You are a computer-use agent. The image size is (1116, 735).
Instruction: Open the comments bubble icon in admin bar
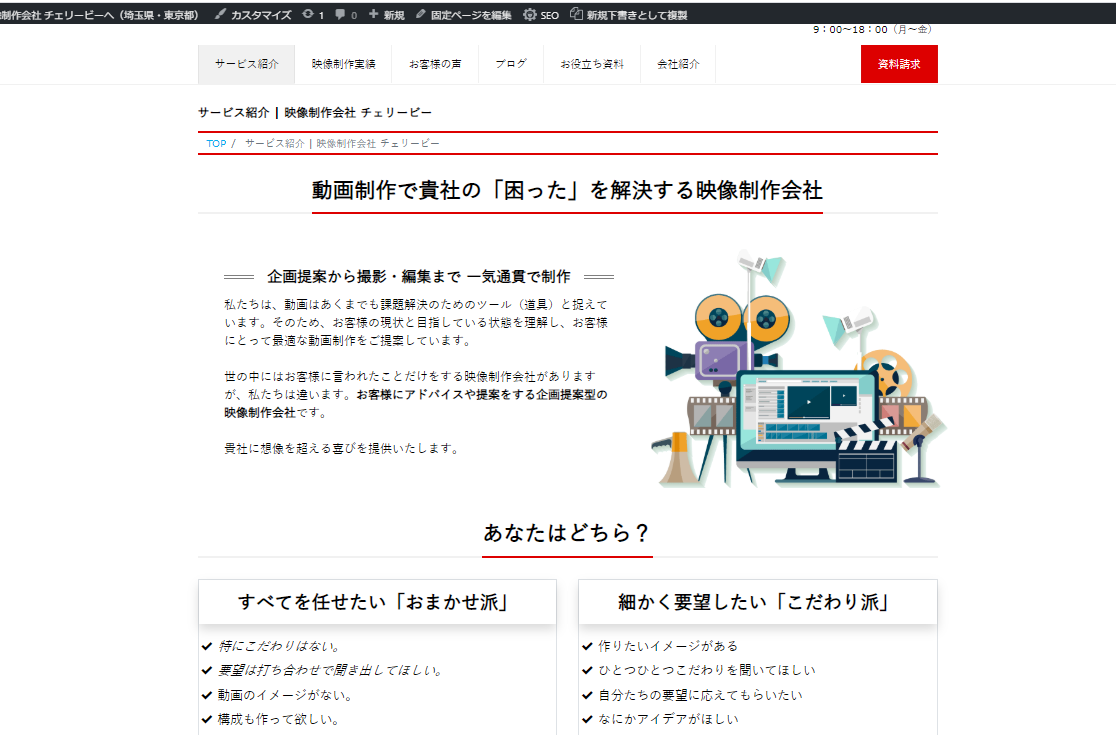pos(341,15)
